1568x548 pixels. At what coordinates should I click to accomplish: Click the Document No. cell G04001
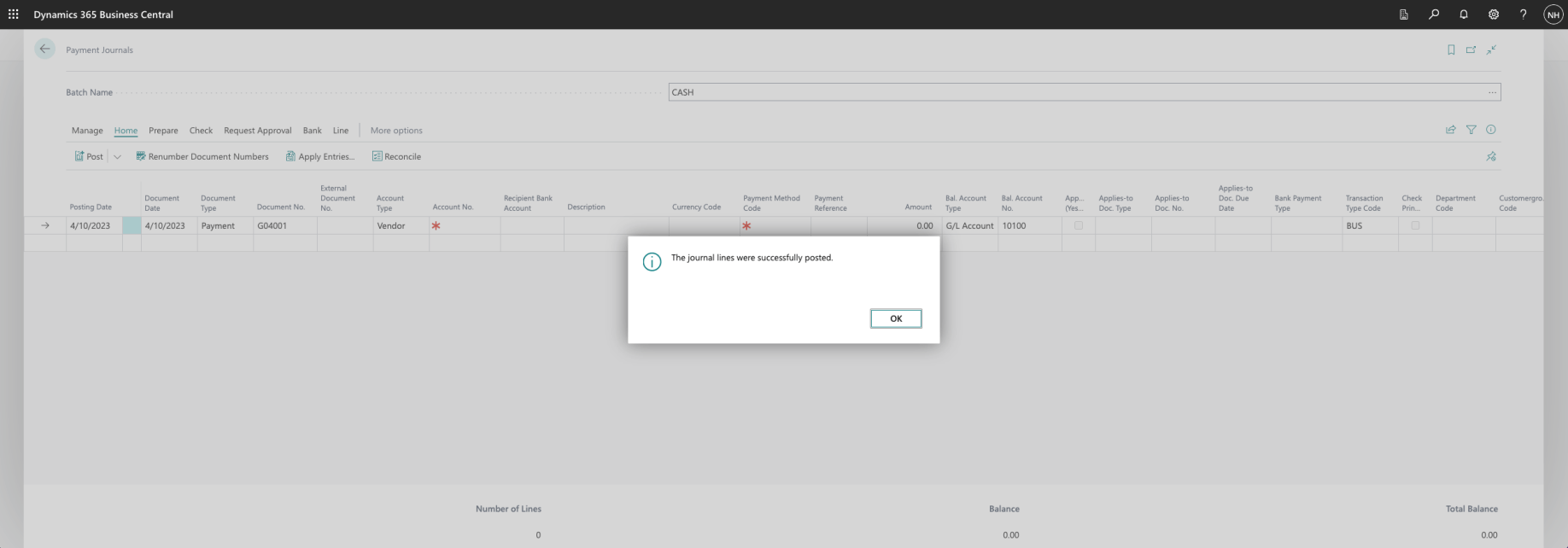[x=284, y=225]
